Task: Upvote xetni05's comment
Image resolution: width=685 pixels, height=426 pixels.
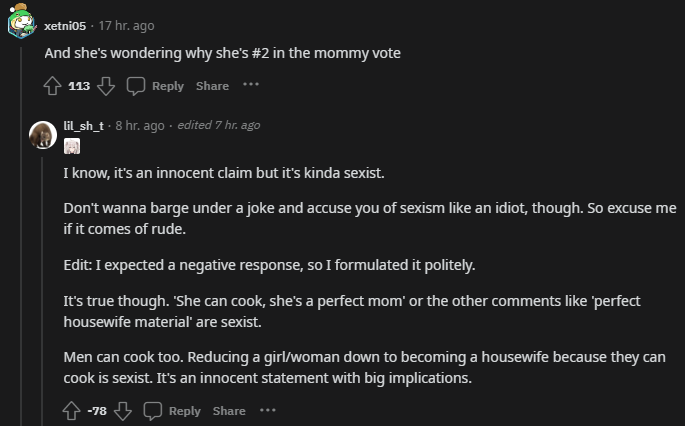Action: pyautogui.click(x=52, y=86)
